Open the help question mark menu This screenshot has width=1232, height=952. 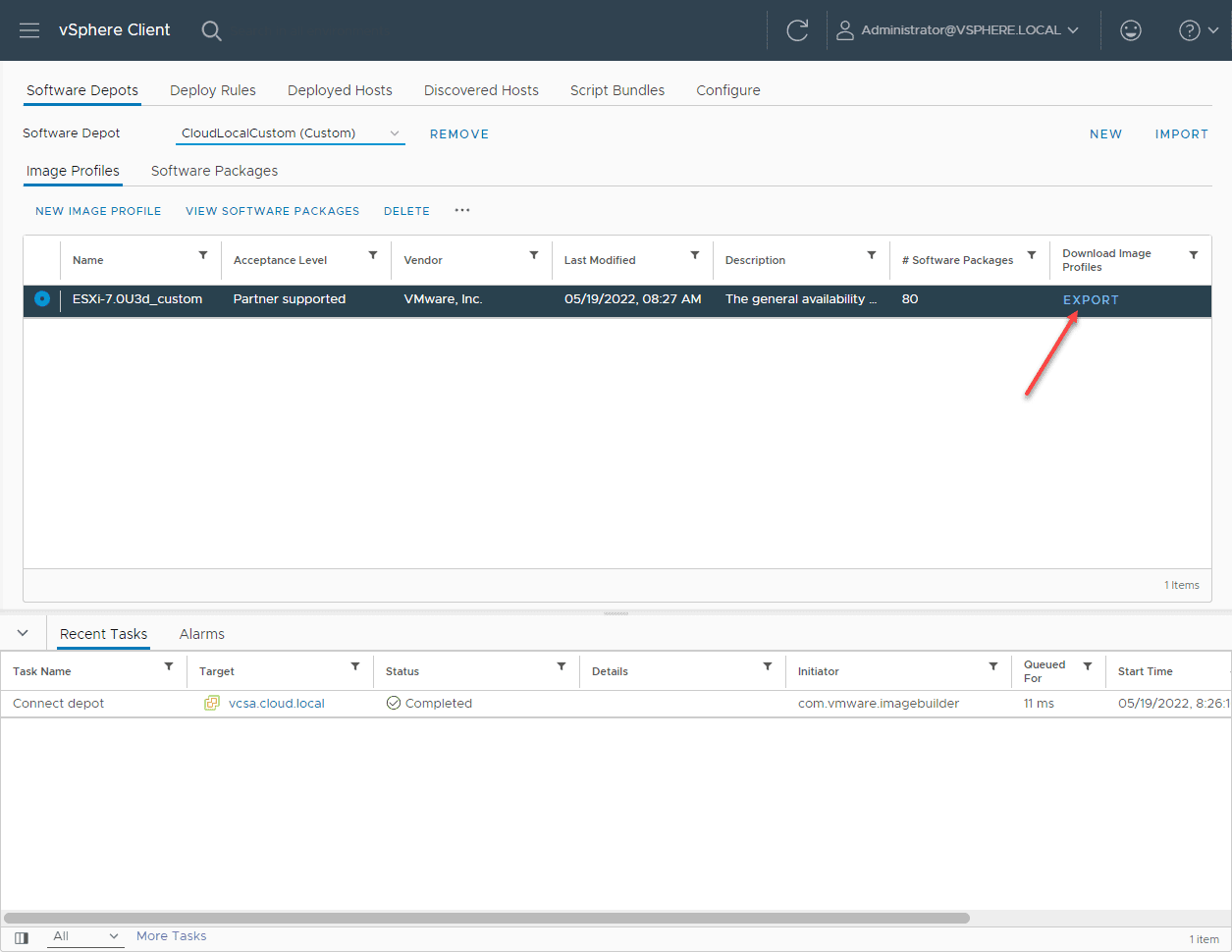(x=1198, y=30)
